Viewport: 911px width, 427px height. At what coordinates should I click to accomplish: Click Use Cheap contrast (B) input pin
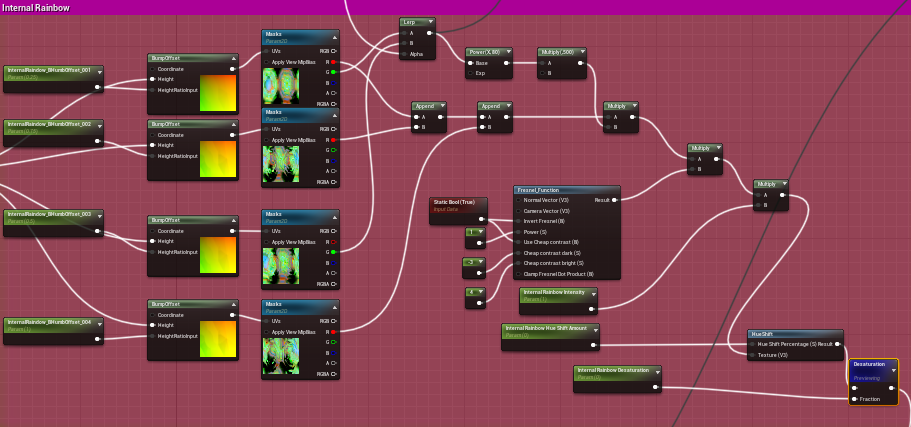coord(518,242)
